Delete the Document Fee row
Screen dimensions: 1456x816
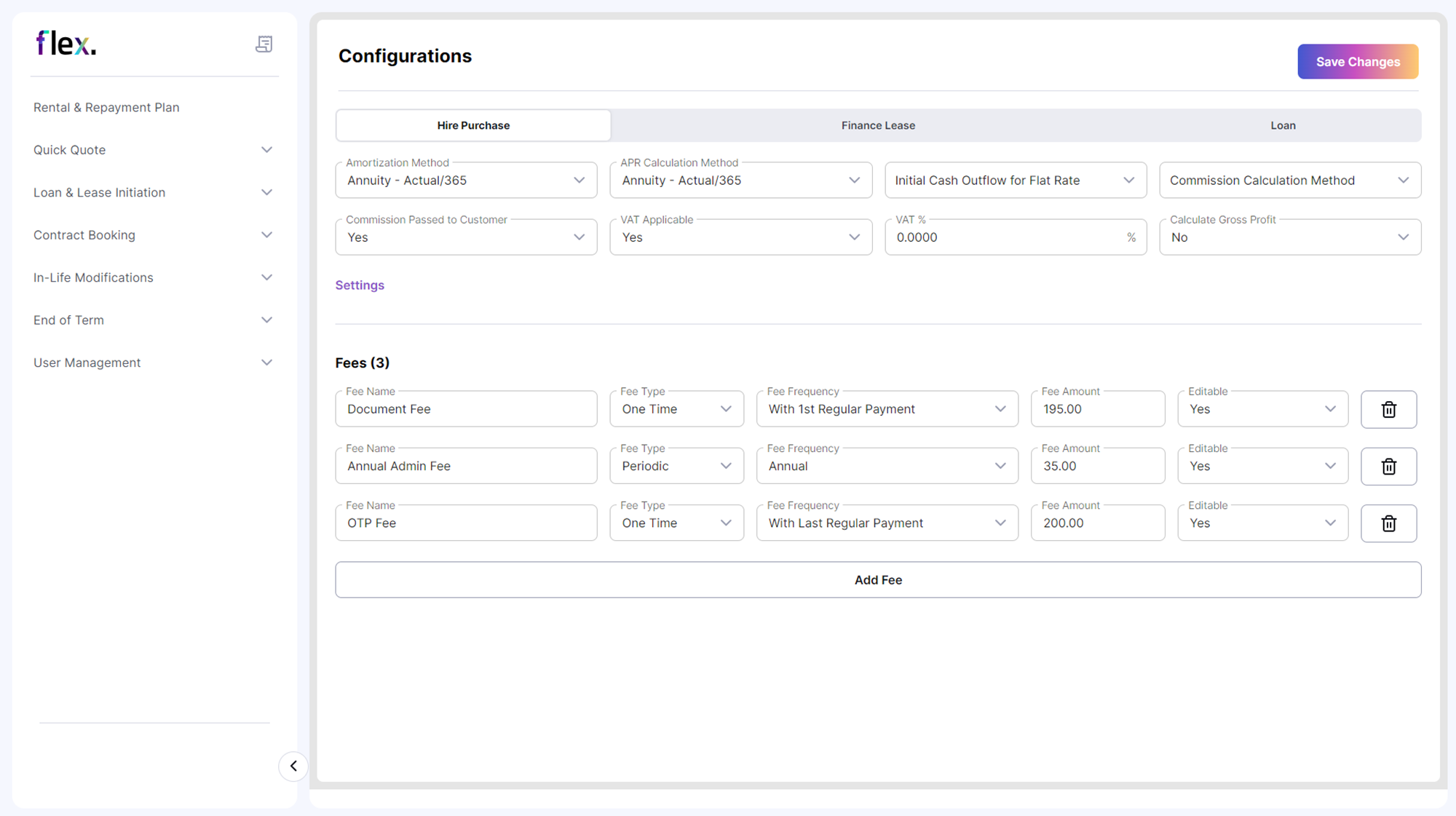point(1388,409)
